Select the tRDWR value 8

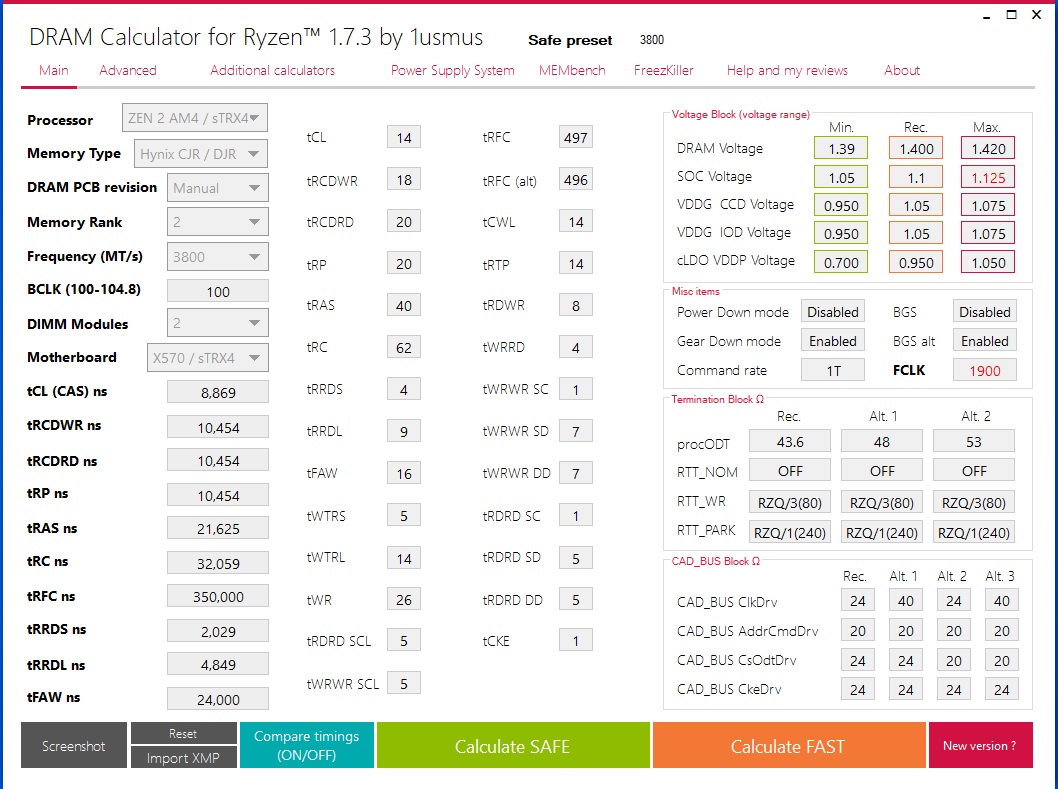coord(576,306)
